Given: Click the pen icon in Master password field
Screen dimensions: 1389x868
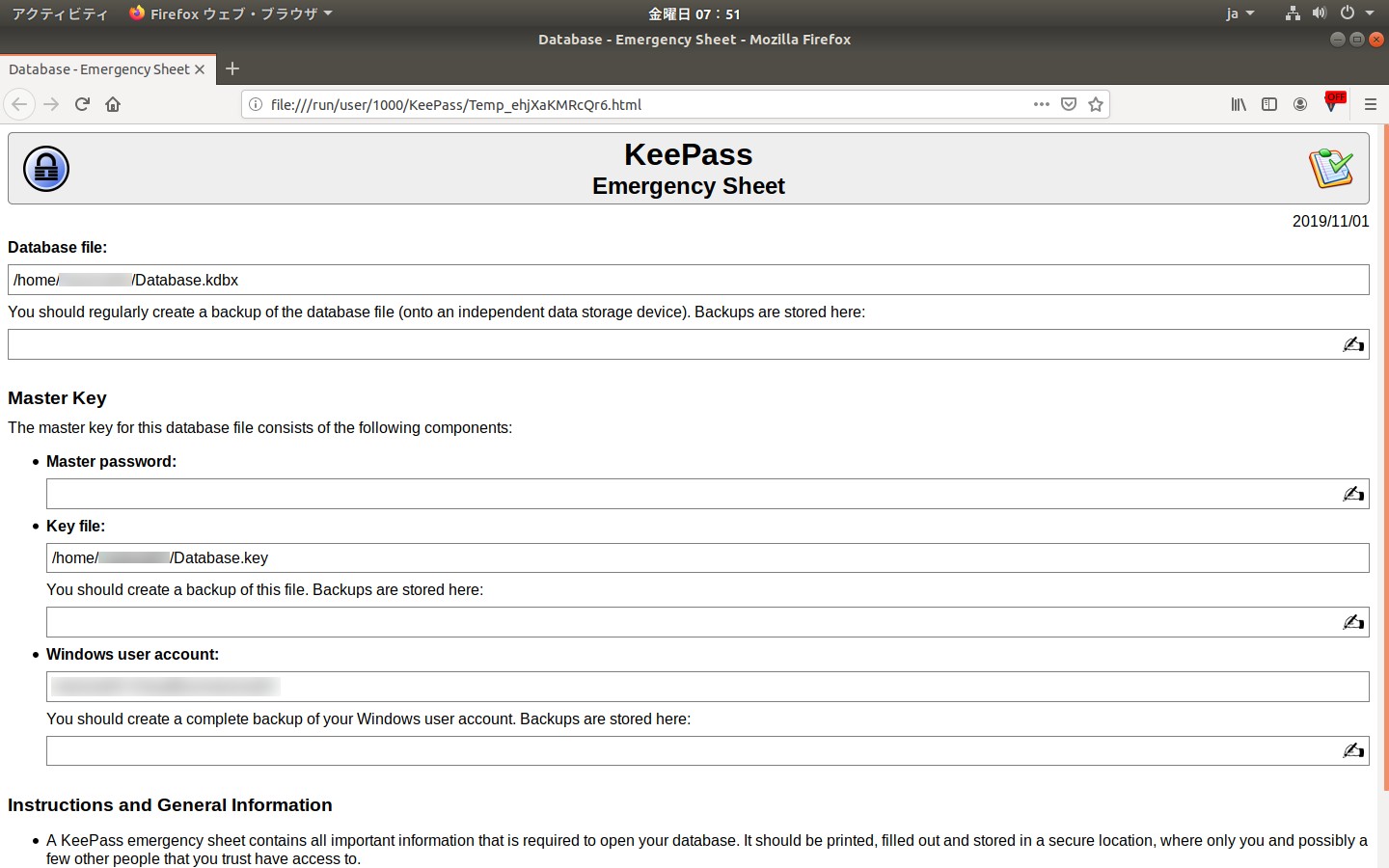Looking at the screenshot, I should point(1353,494).
